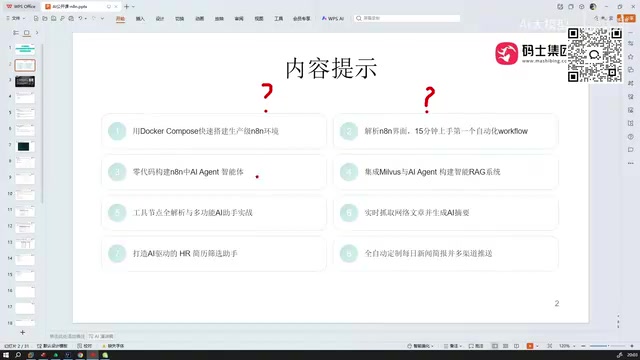This screenshot has height=360, width=640.
Task: Open Windows Start menu
Action: tap(6, 355)
